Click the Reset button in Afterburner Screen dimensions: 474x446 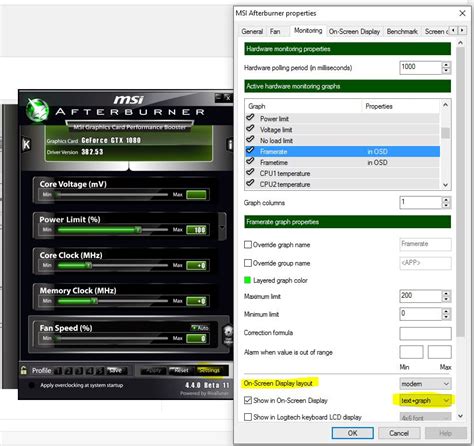(x=181, y=370)
